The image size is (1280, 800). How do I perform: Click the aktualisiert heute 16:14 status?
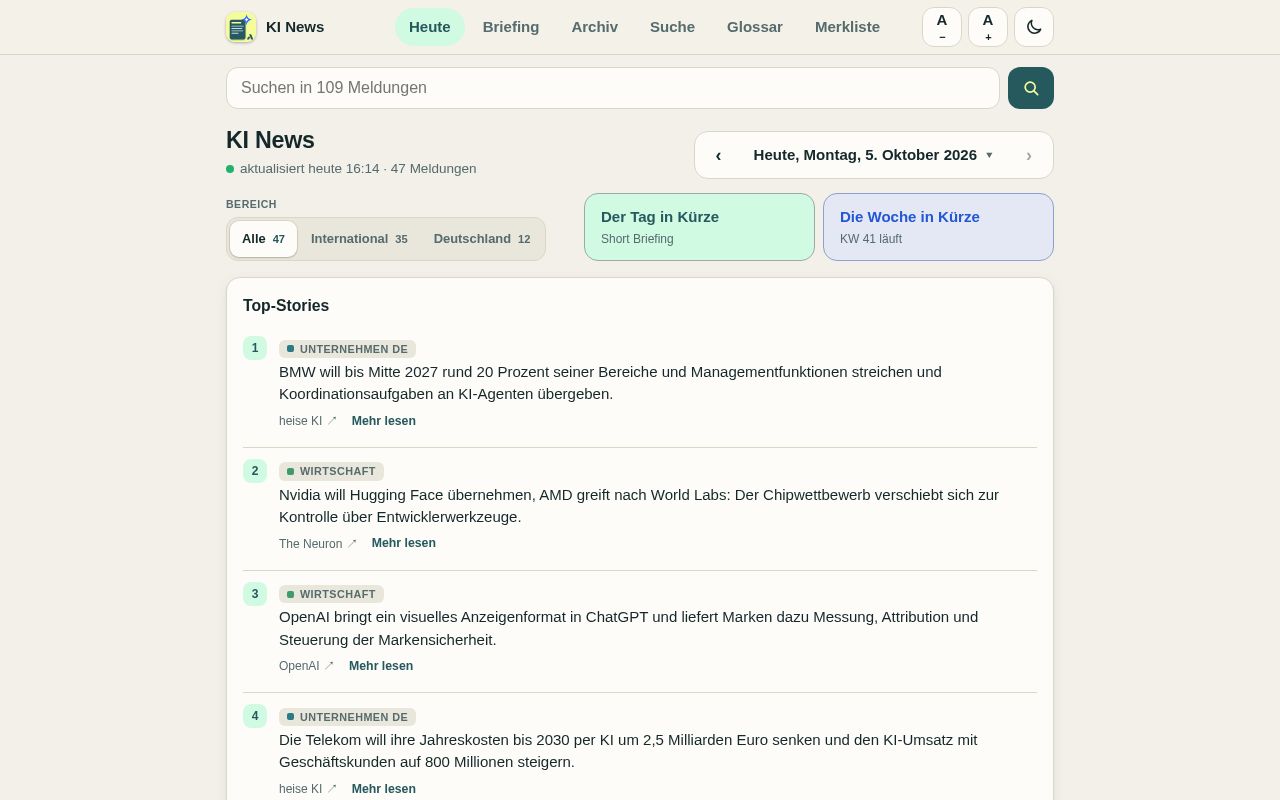[351, 169]
